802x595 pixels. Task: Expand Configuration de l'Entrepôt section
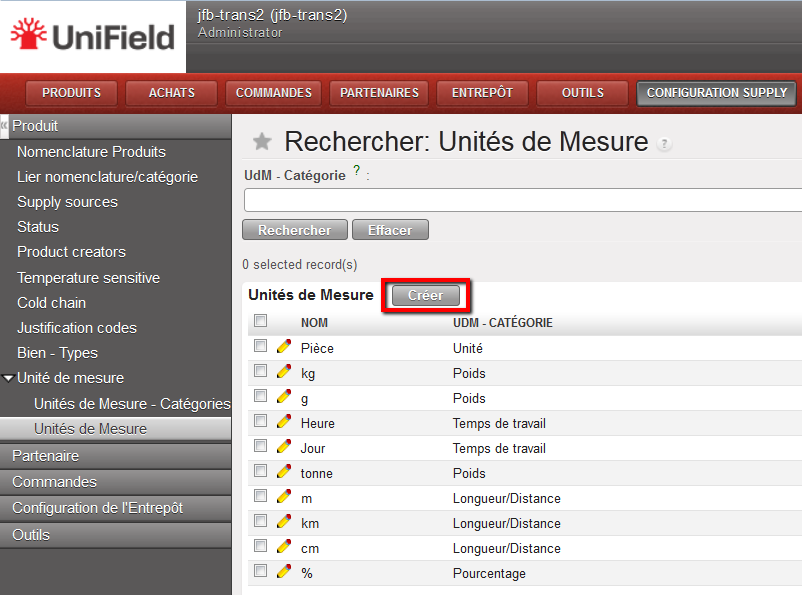116,508
